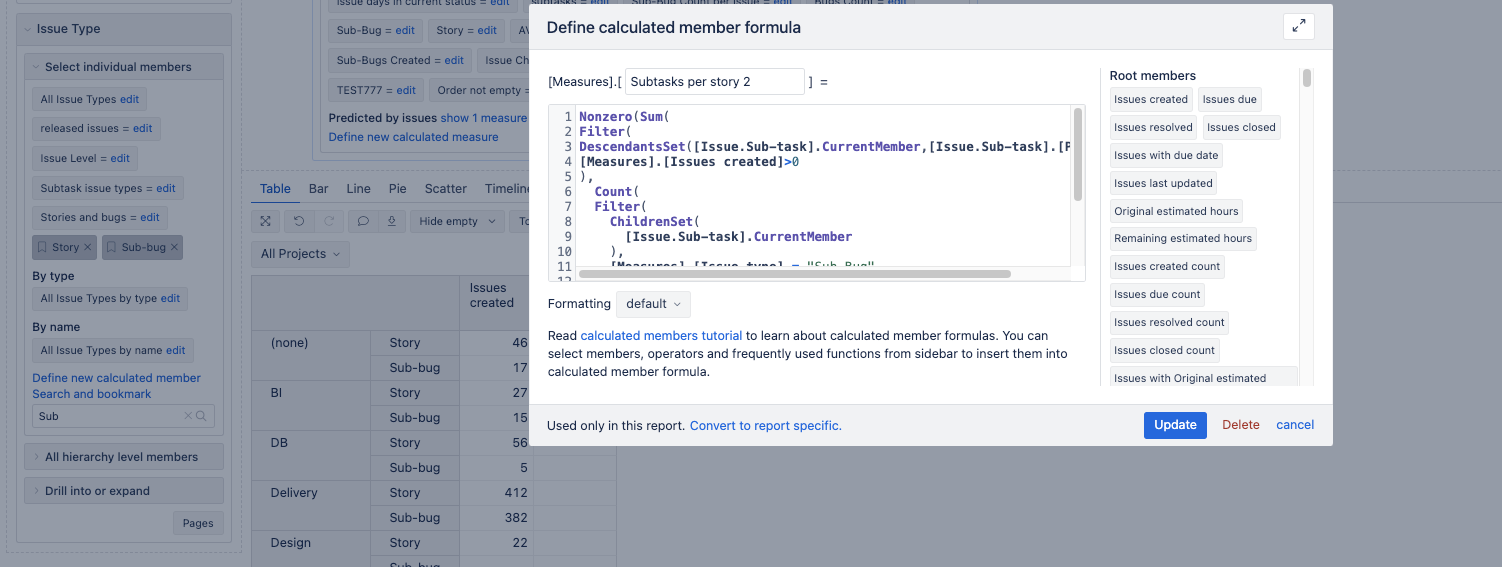The height and width of the screenshot is (567, 1502).
Task: Edit All Issue Types by name
Action: tap(176, 350)
